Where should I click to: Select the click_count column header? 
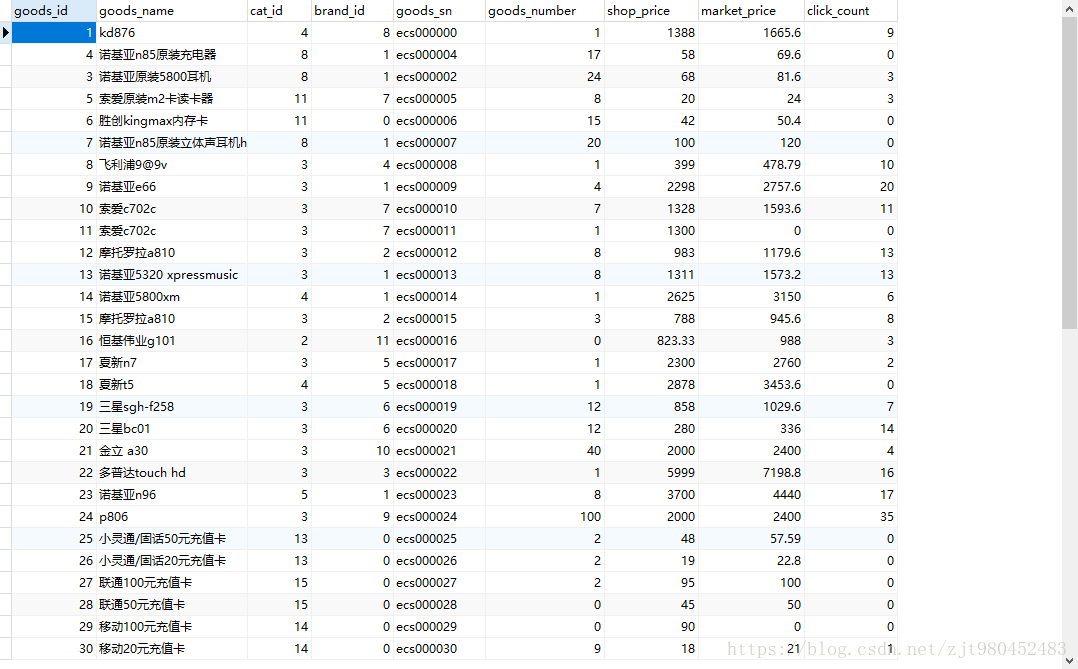(x=850, y=10)
